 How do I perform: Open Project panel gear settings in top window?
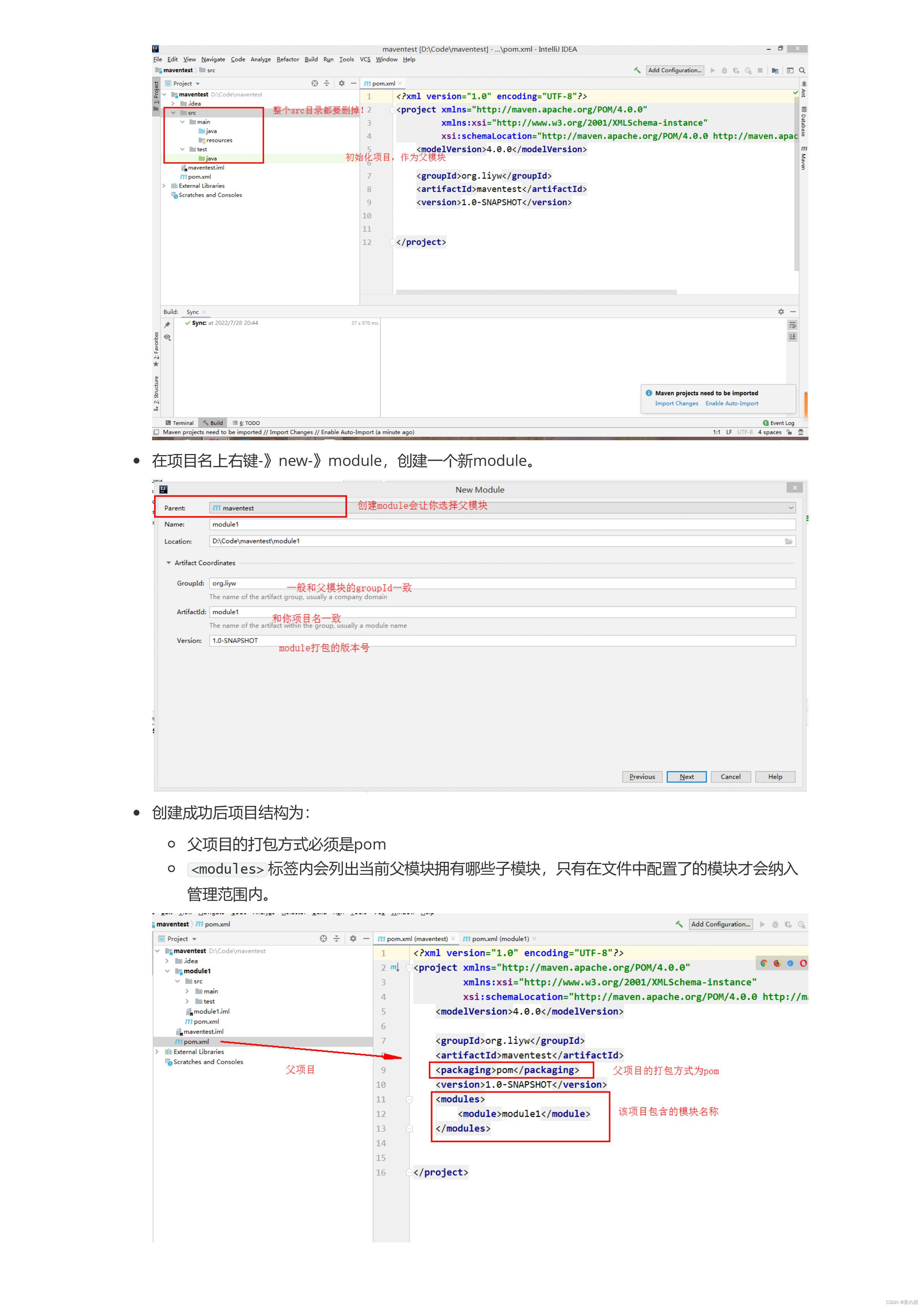click(x=341, y=83)
